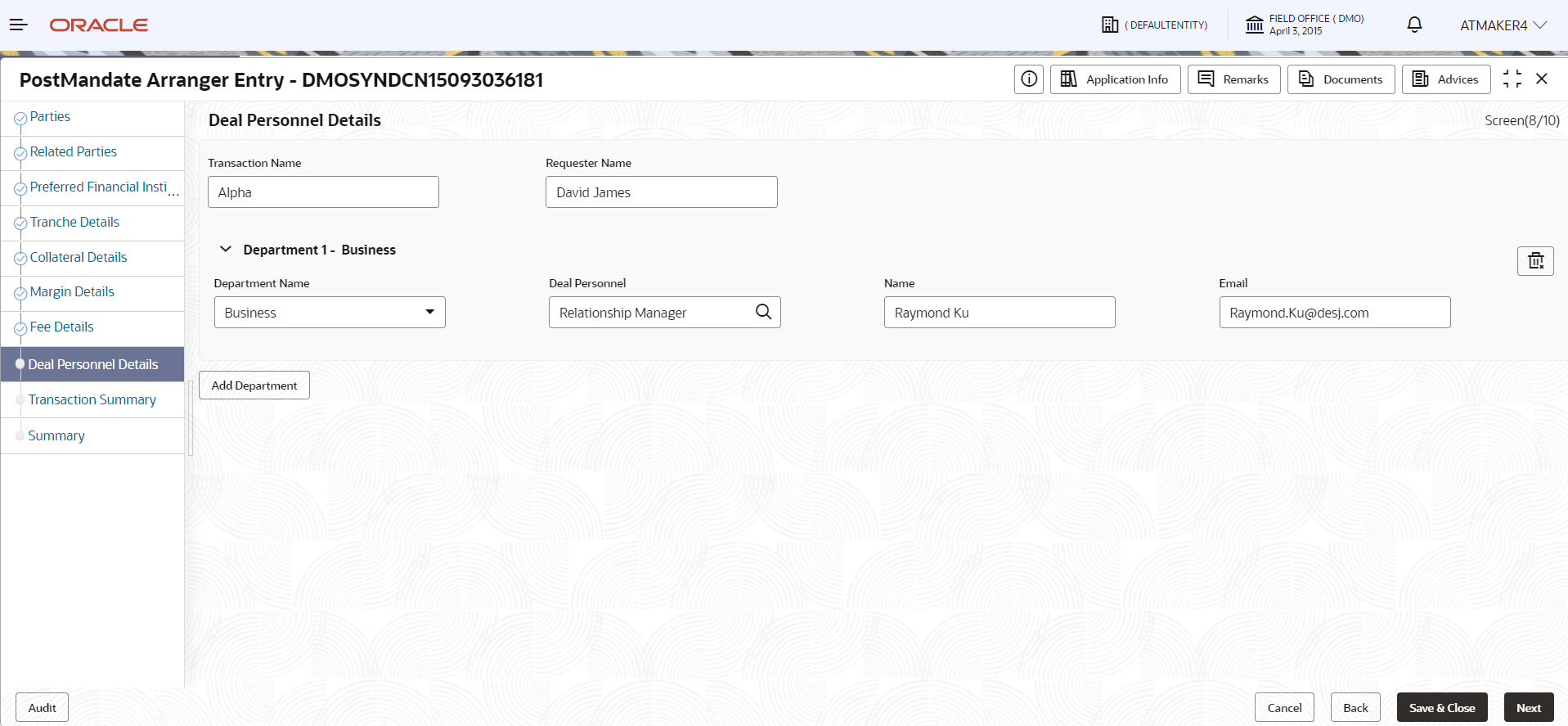Click the Save & Close button

pyautogui.click(x=1442, y=708)
